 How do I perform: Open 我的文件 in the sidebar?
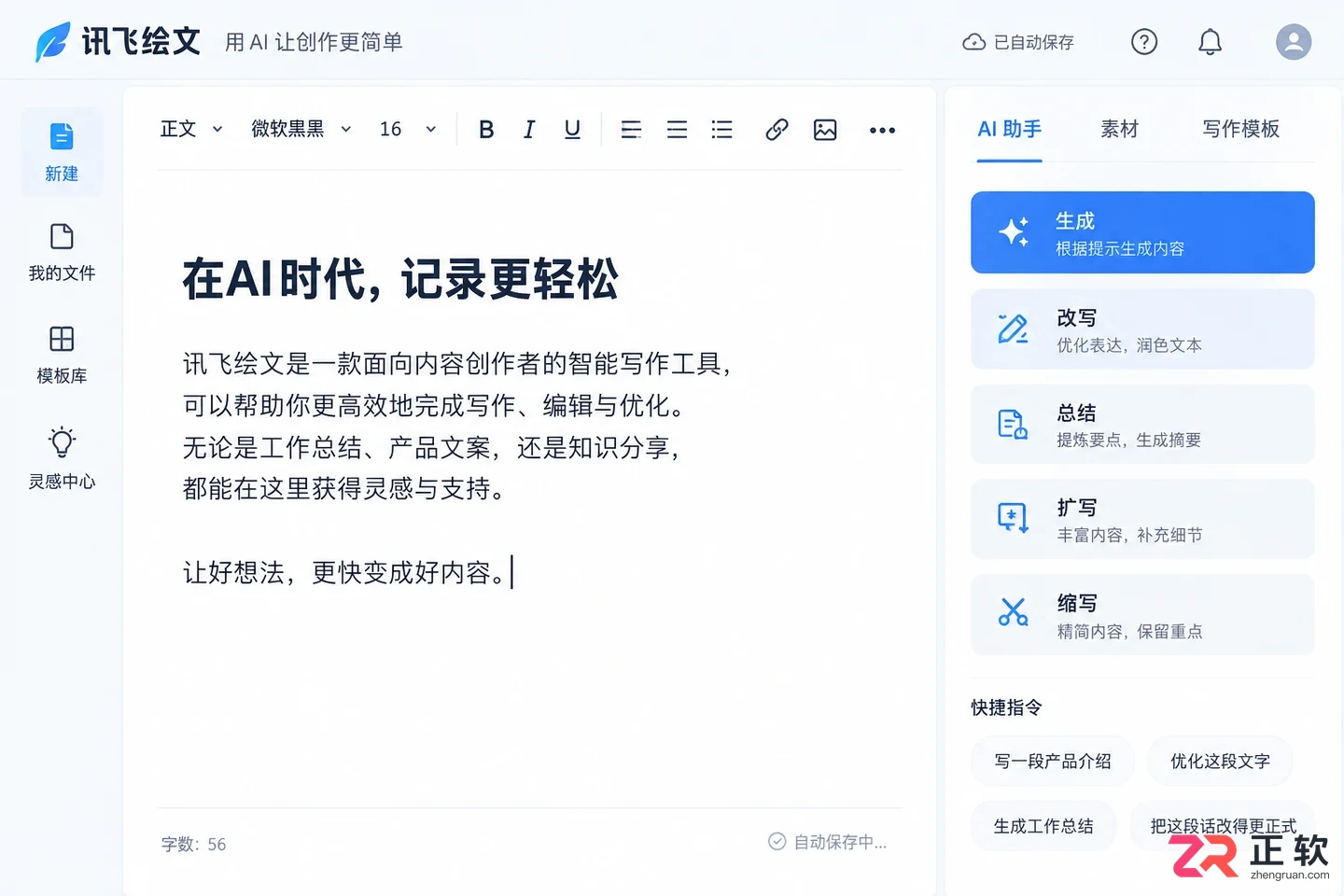(62, 252)
